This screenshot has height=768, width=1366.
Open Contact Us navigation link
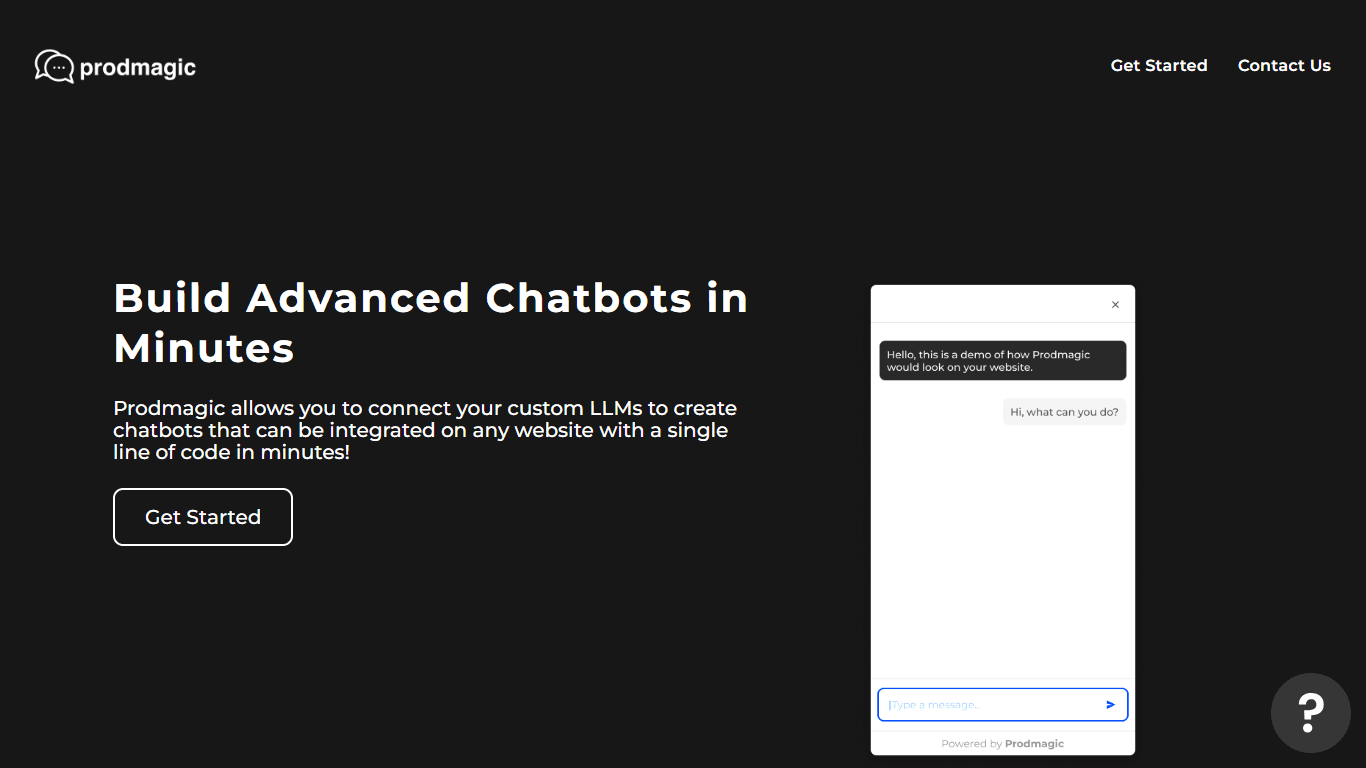(x=1284, y=65)
